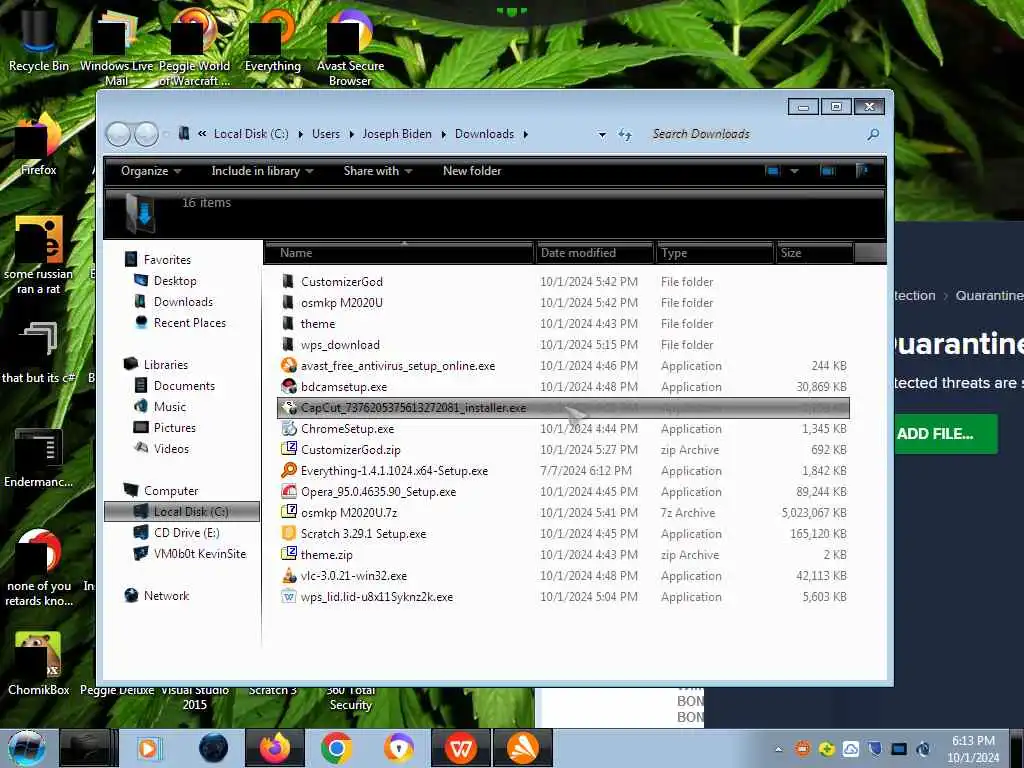
Task: Click the Explorer forward navigation button
Action: tap(146, 135)
